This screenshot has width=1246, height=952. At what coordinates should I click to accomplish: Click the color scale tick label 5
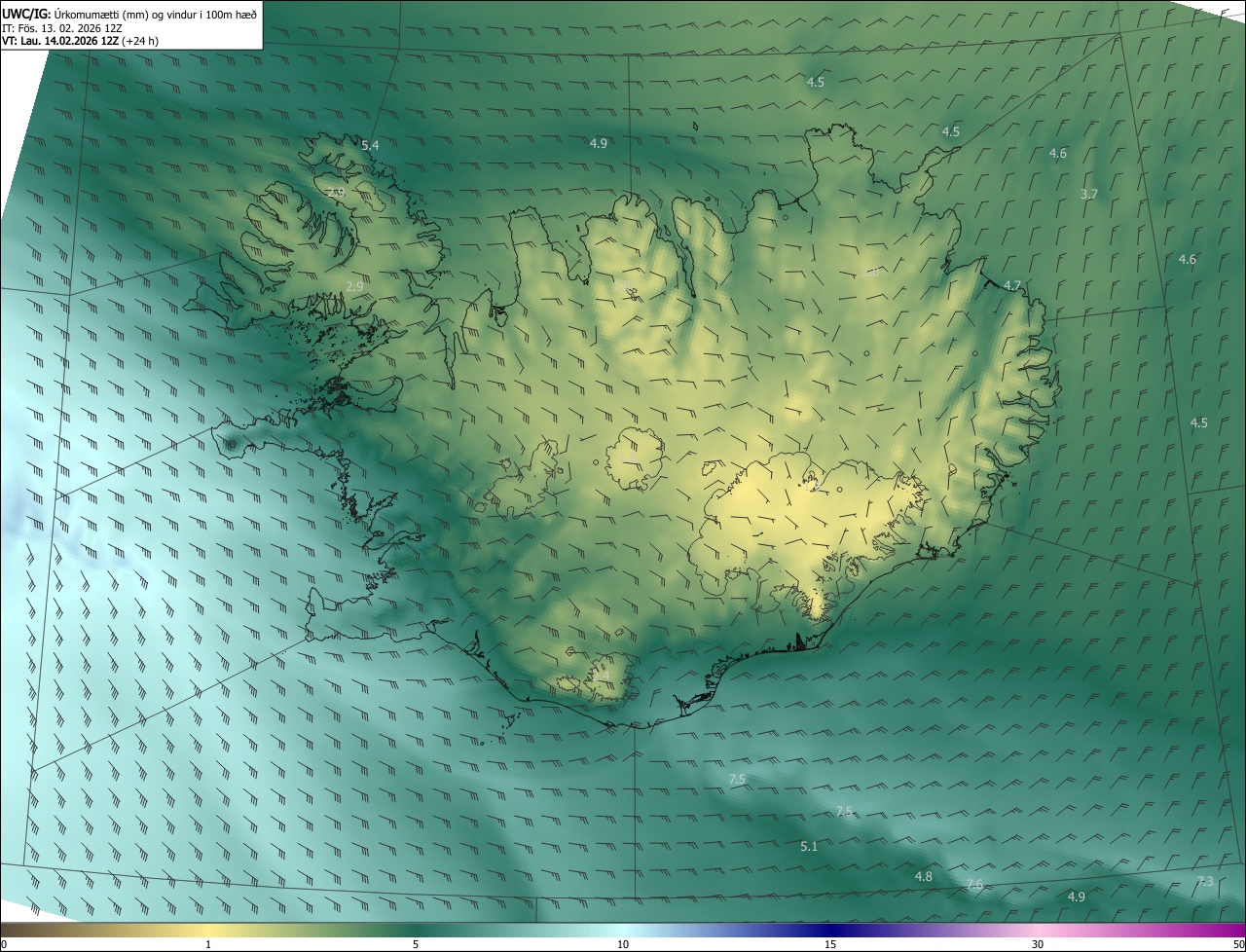tap(416, 944)
